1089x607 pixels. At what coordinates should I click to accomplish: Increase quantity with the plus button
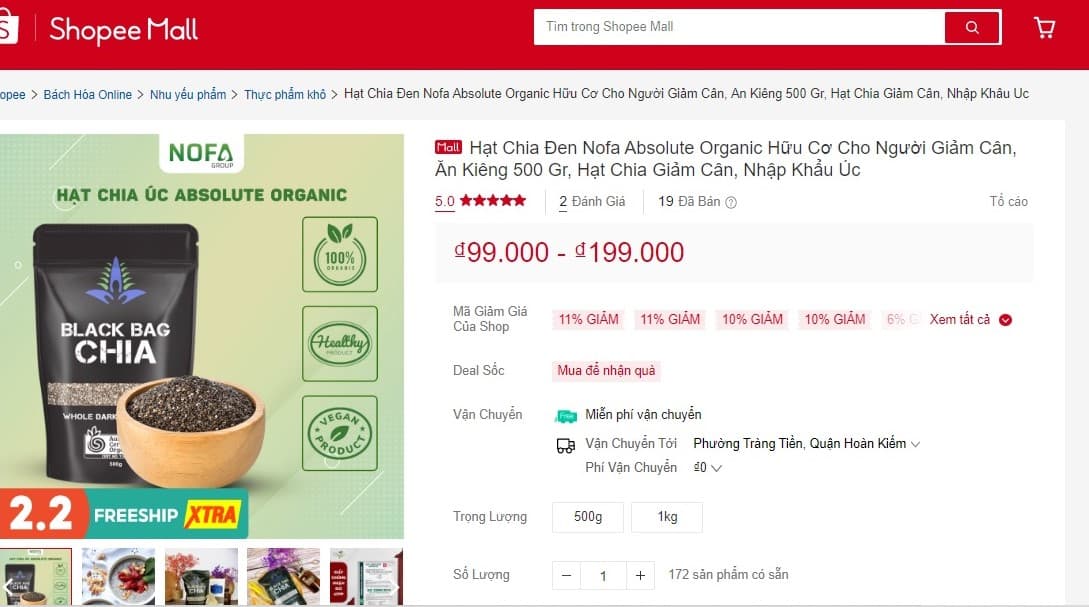[640, 575]
